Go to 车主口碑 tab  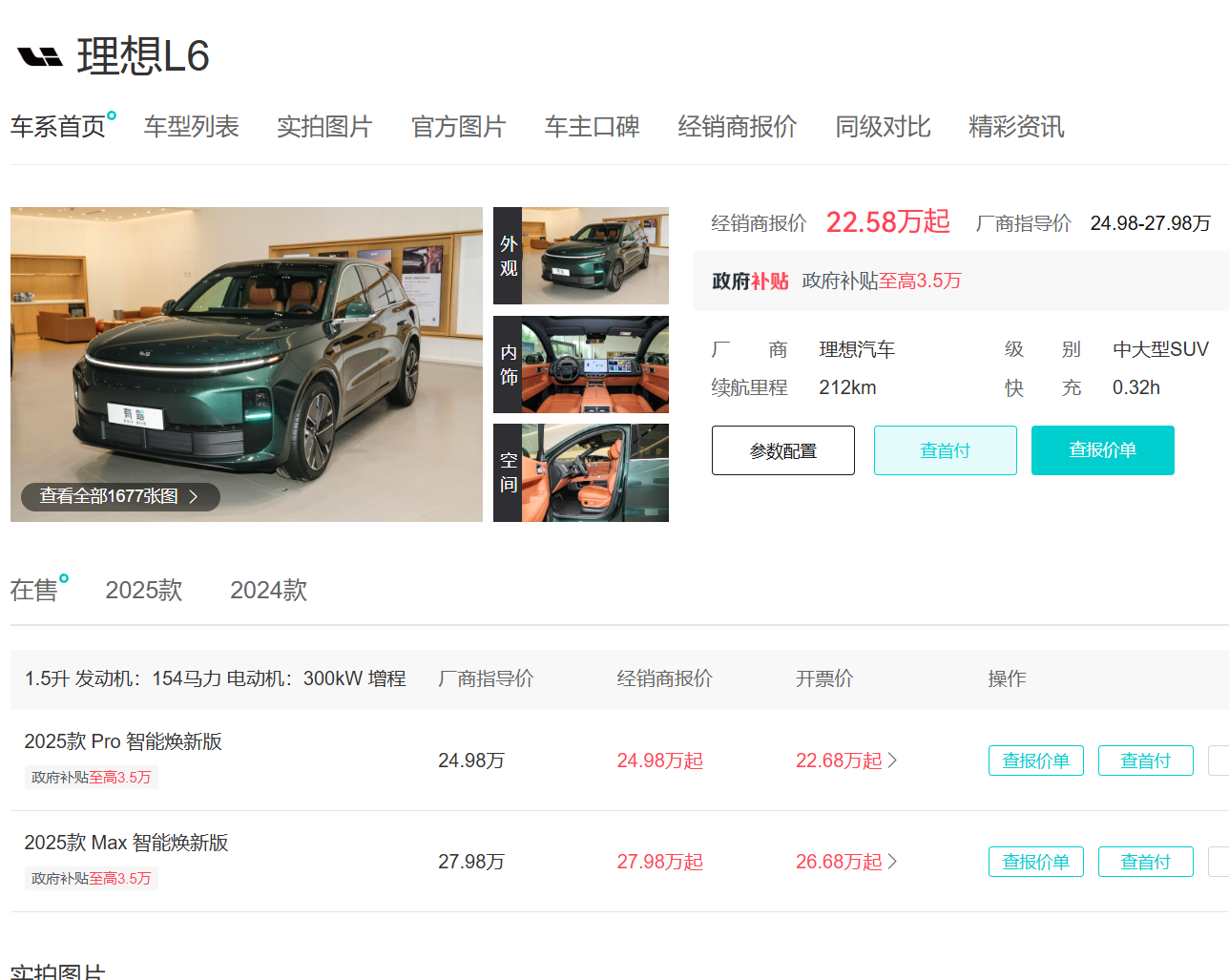point(593,126)
